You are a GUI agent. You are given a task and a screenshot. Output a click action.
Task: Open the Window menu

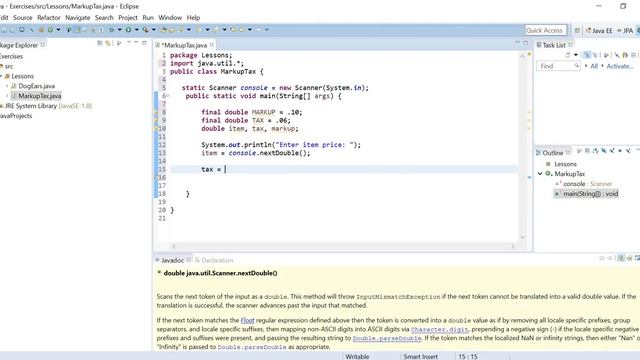pyautogui.click(x=170, y=18)
